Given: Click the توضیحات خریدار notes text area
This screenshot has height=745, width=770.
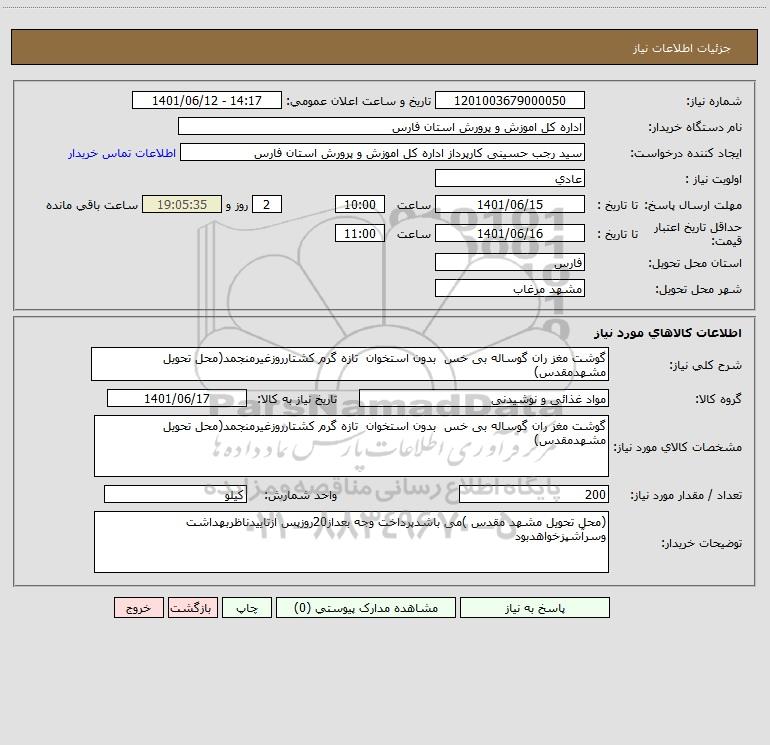Looking at the screenshot, I should click(x=351, y=542).
